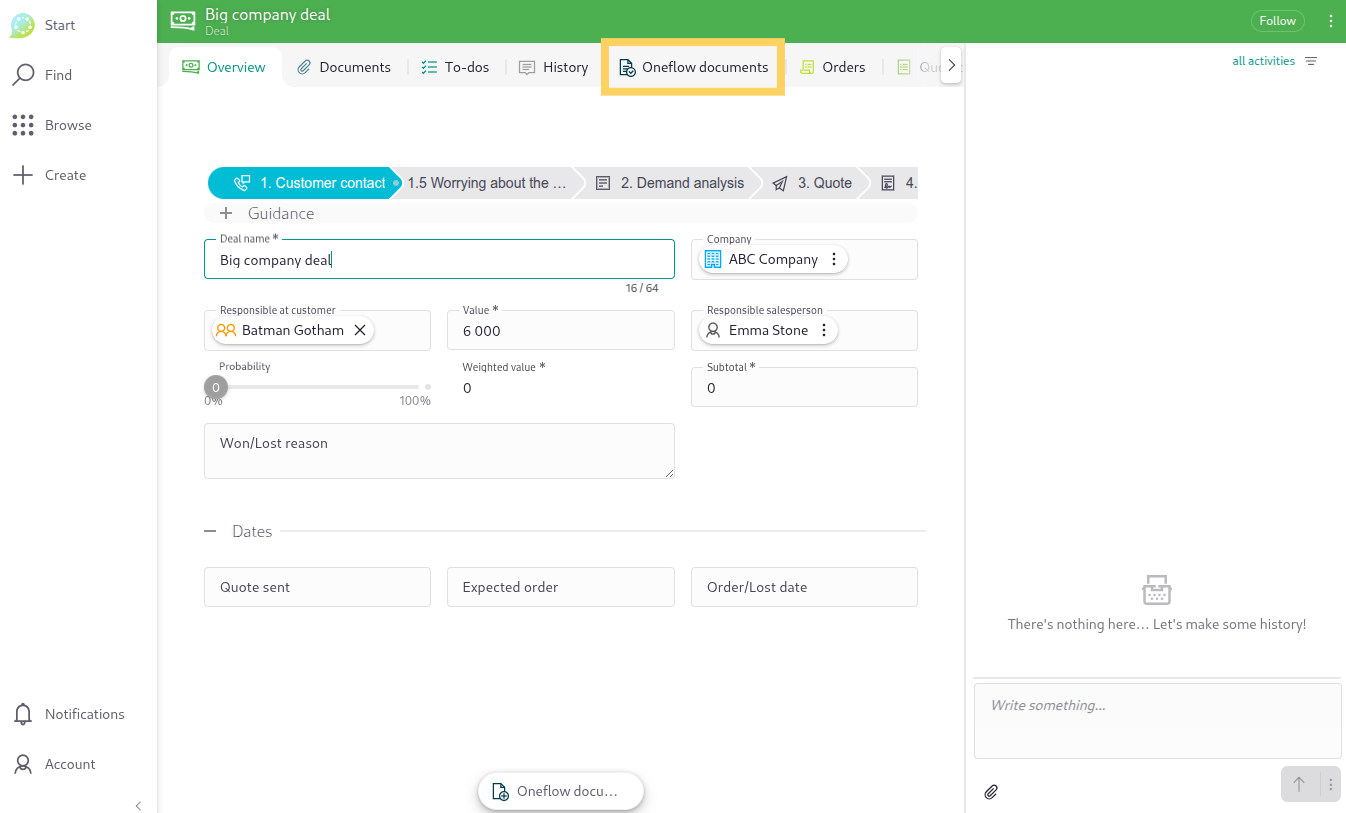Click the floating Oneflow document button
The width and height of the screenshot is (1346, 813).
click(561, 791)
